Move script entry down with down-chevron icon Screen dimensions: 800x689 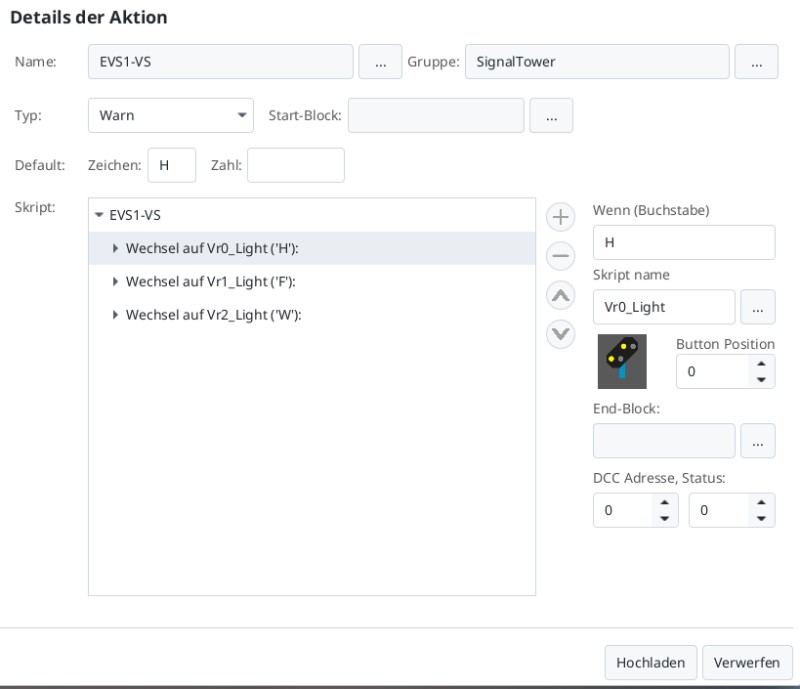tap(561, 334)
